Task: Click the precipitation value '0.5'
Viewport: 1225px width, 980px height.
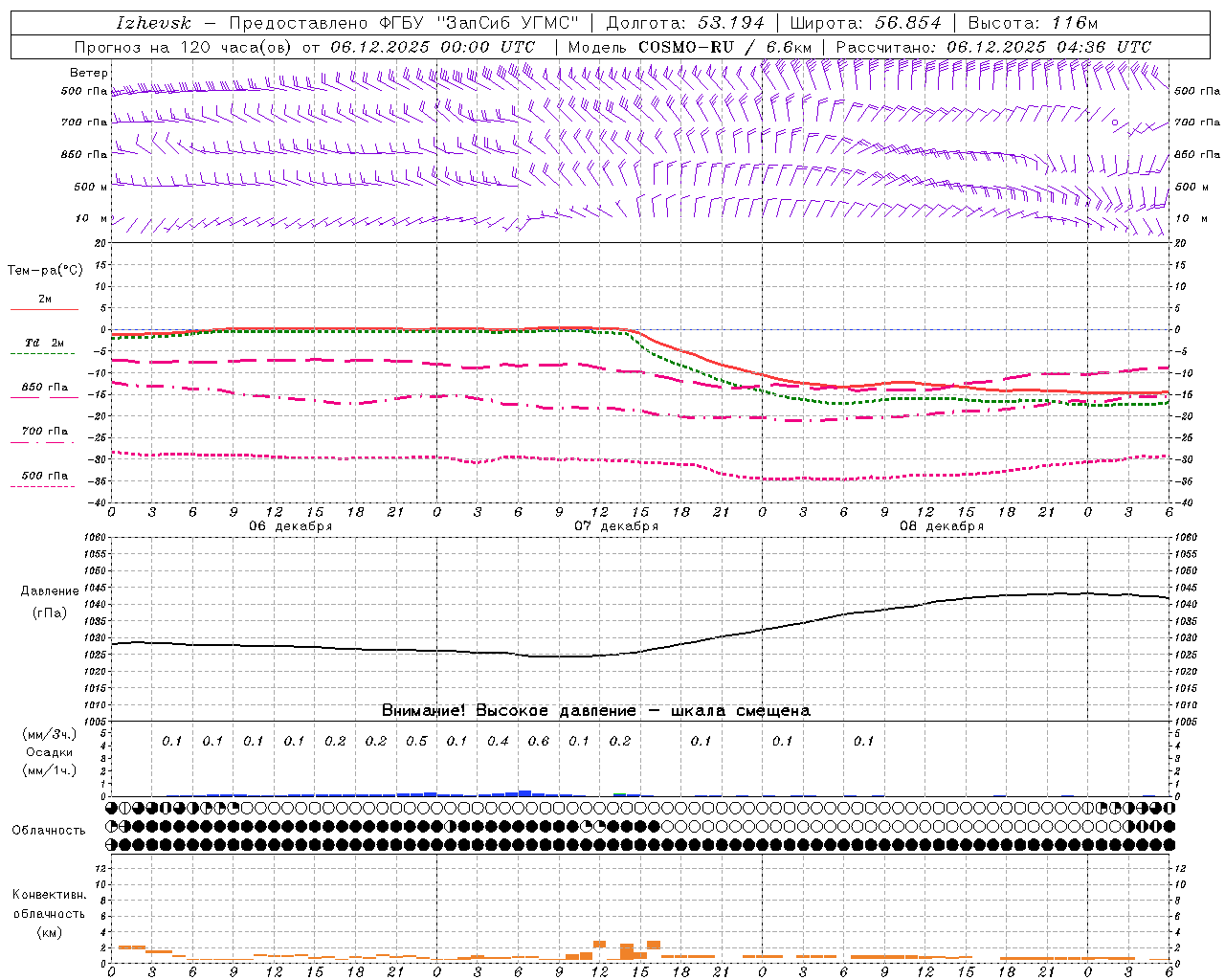Action: [416, 742]
